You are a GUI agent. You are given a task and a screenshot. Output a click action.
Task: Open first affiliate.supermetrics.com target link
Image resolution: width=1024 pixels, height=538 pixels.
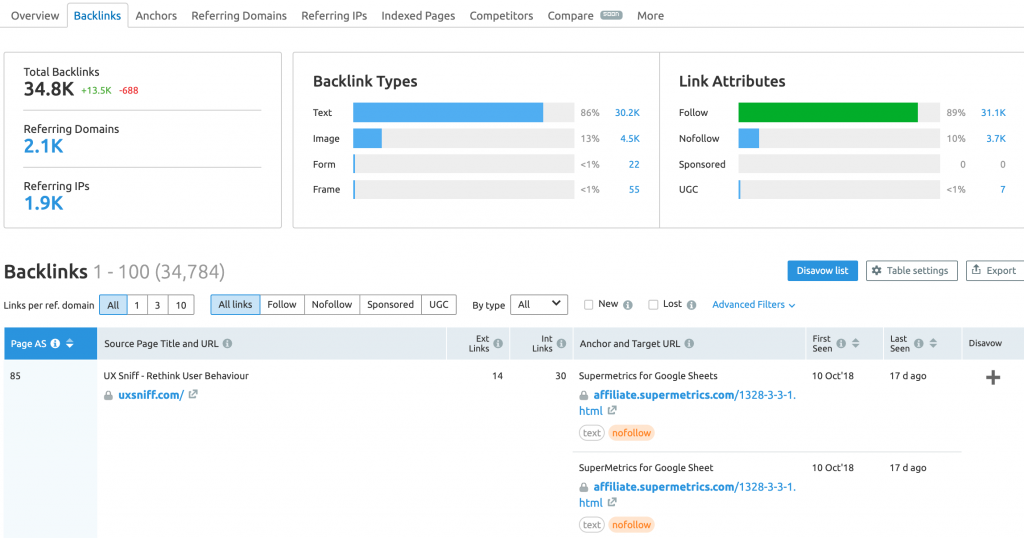coord(688,403)
